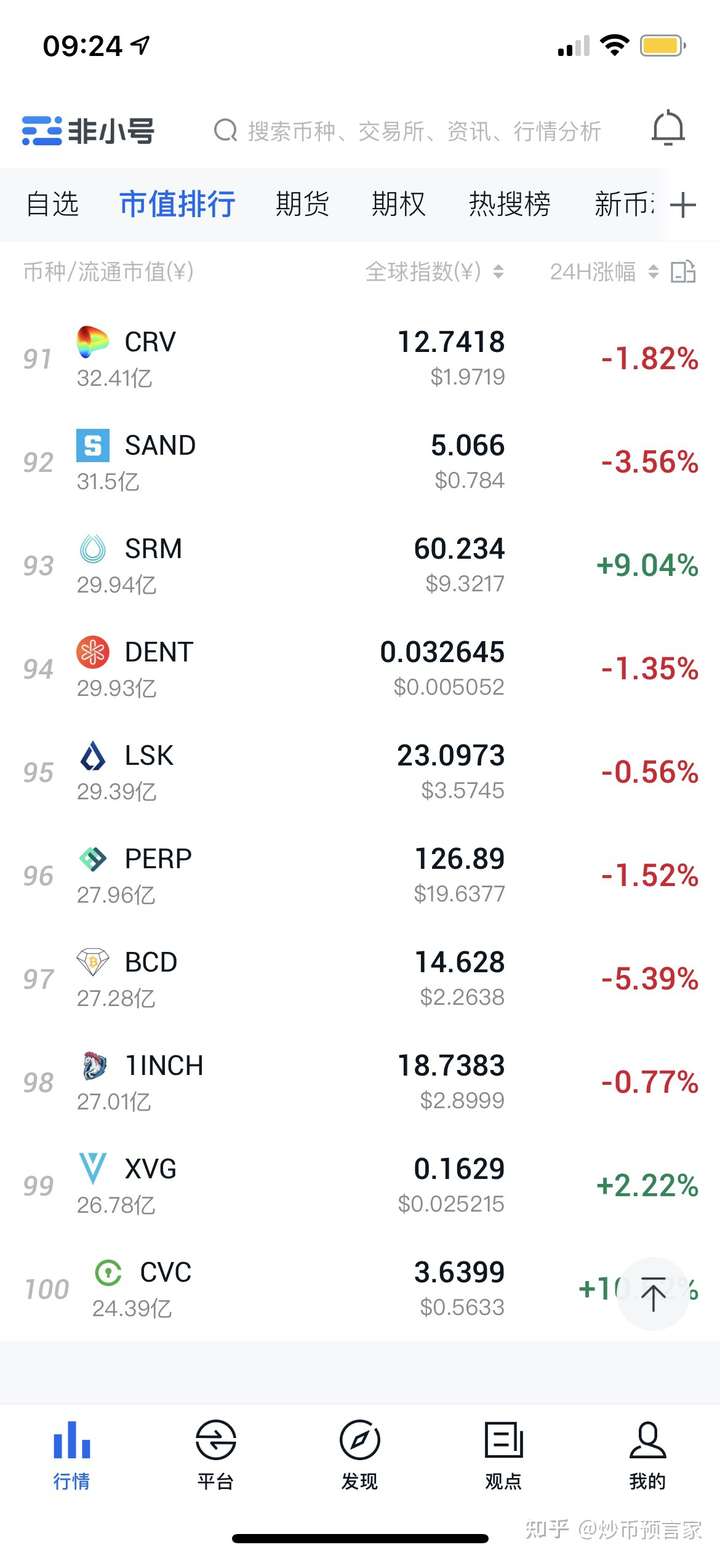The height and width of the screenshot is (1558, 720).
Task: Tap the plus icon to add tabs
Action: pyautogui.click(x=683, y=205)
